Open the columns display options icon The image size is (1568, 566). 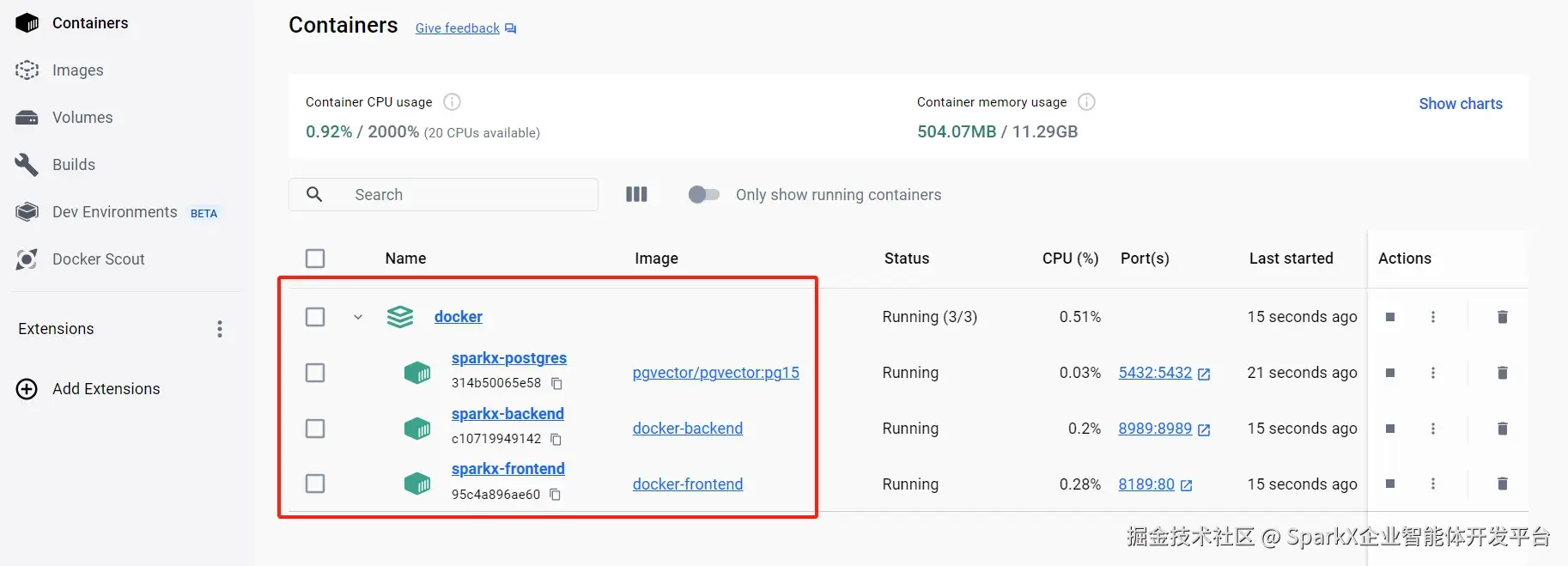coord(636,195)
